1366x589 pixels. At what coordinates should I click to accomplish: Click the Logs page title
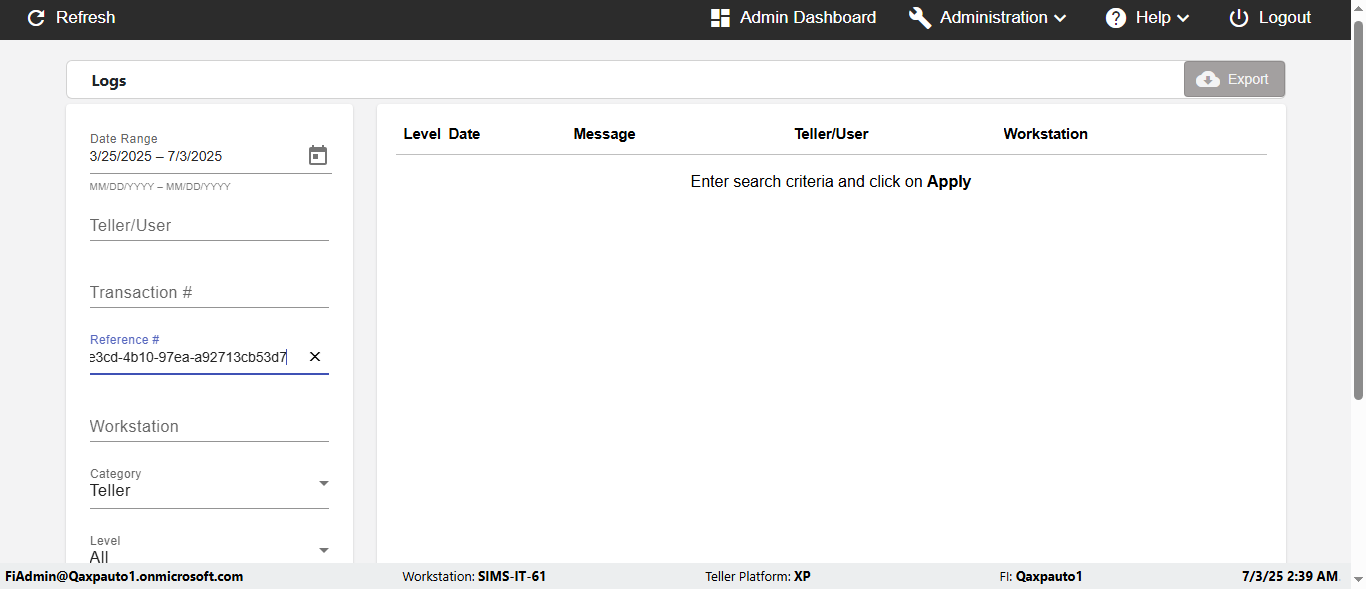point(109,81)
